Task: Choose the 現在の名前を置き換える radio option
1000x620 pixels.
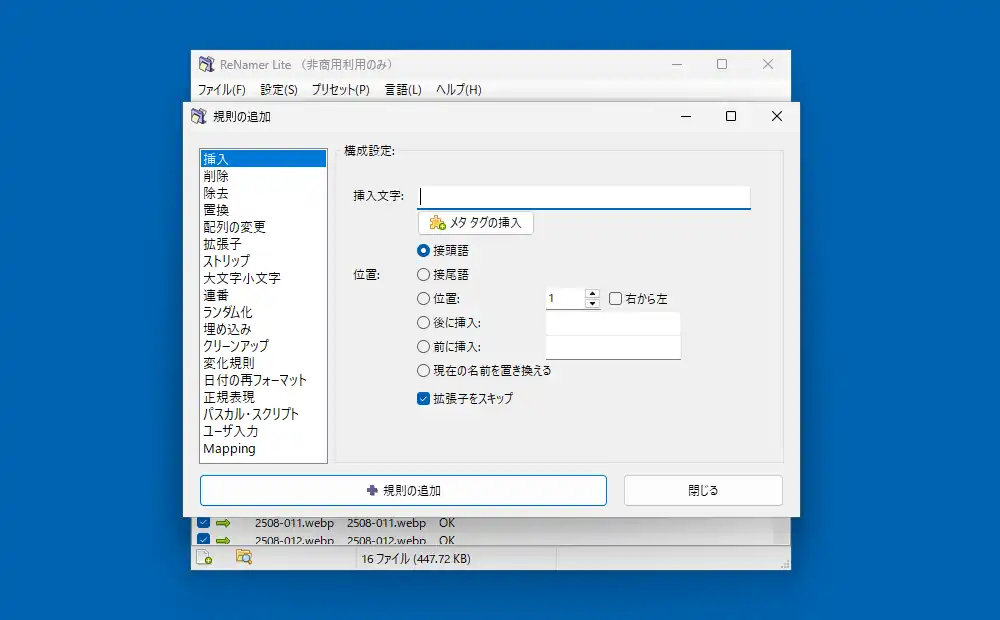Action: coord(423,370)
